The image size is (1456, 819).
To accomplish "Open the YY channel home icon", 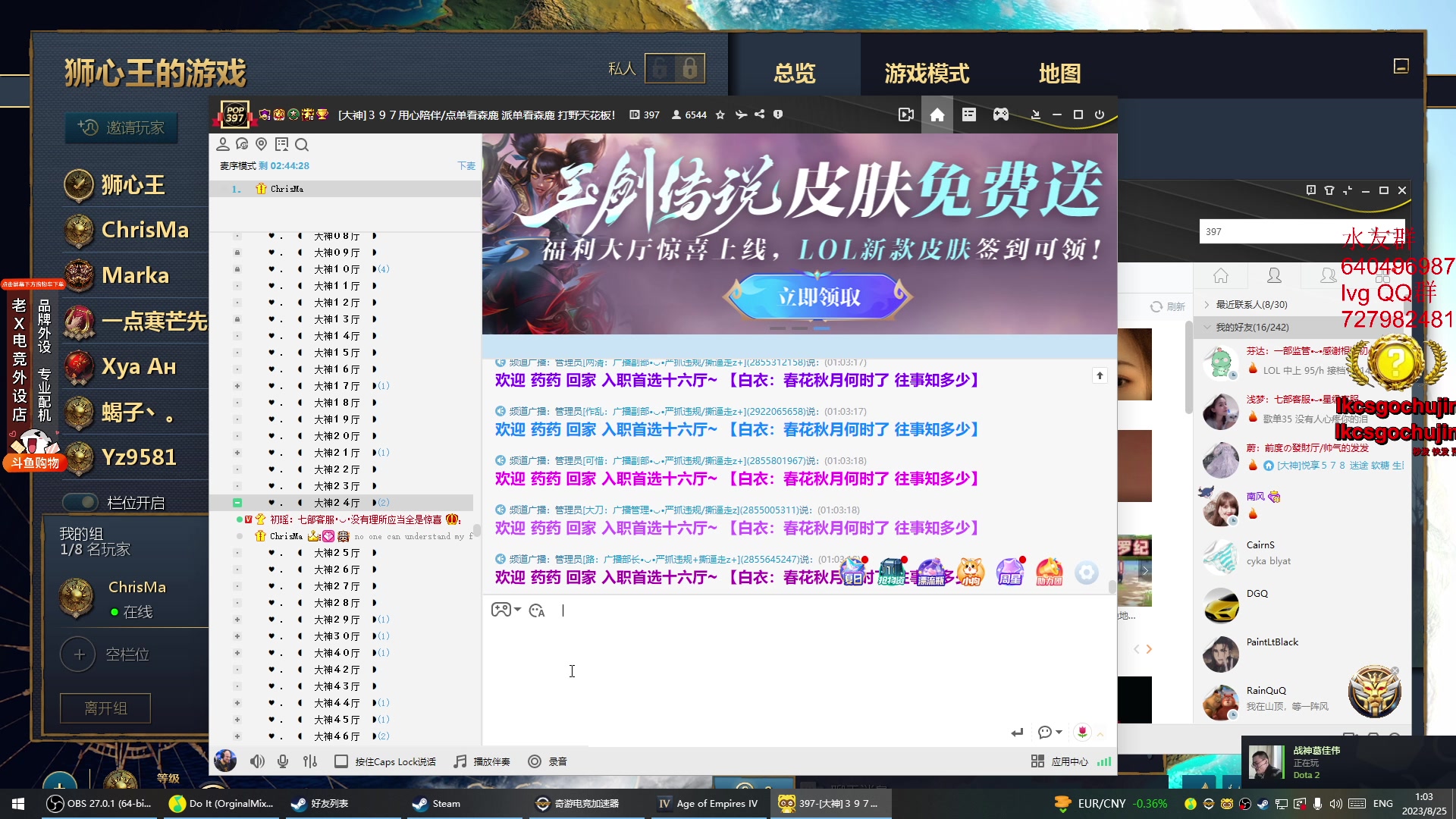I will (x=937, y=115).
